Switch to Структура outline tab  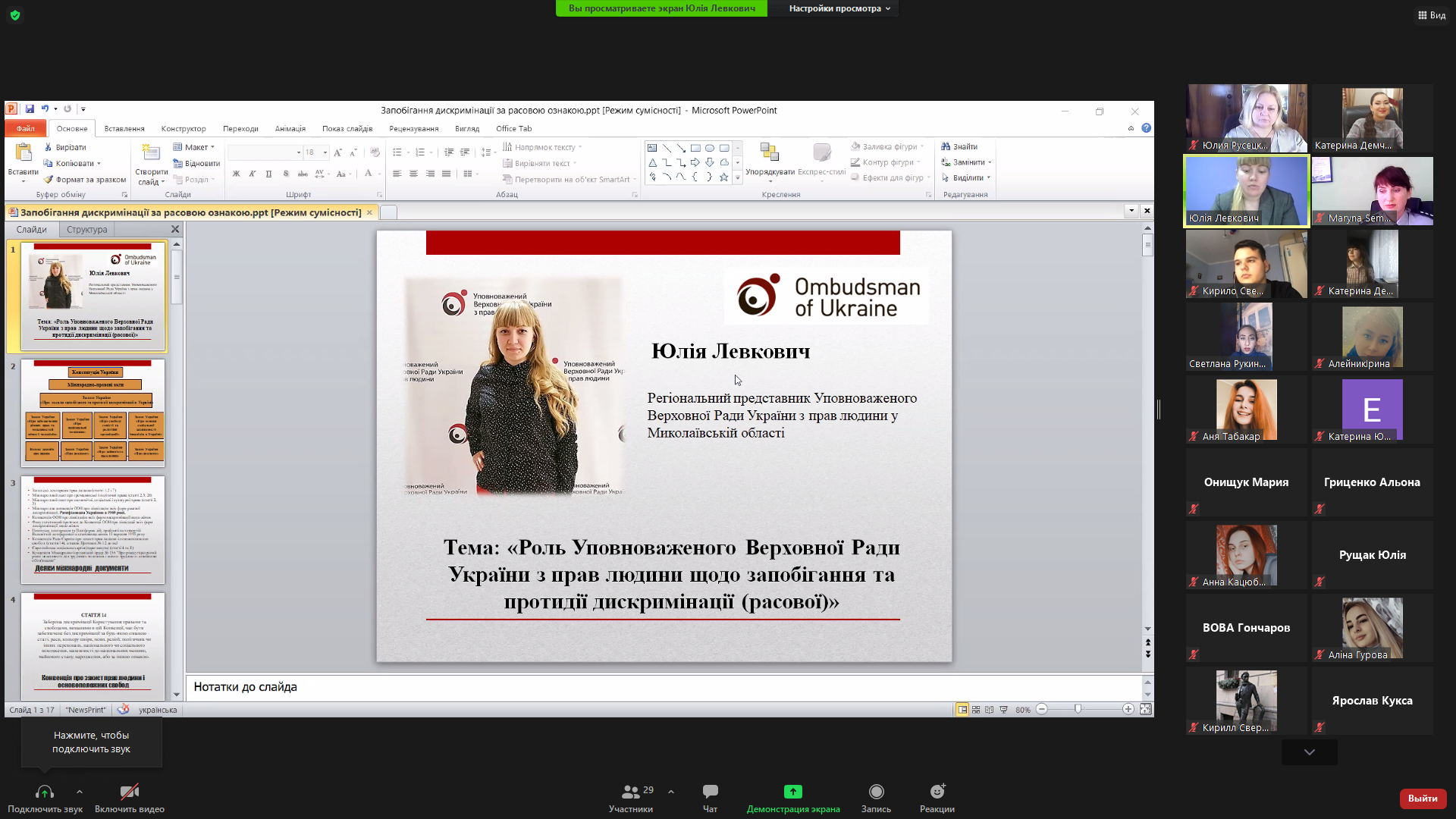point(86,230)
